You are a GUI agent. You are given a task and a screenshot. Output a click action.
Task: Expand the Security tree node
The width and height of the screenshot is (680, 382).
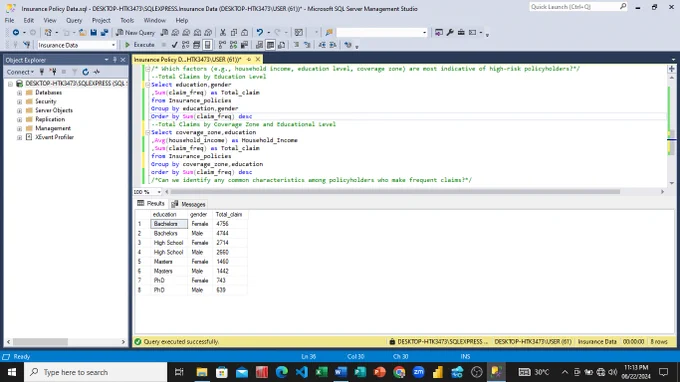[20, 101]
